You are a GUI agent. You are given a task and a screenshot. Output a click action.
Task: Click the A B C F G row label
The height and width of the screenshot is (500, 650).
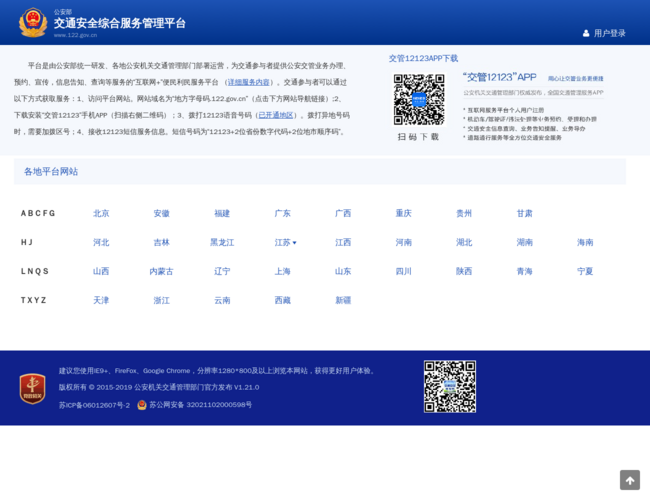(x=38, y=213)
